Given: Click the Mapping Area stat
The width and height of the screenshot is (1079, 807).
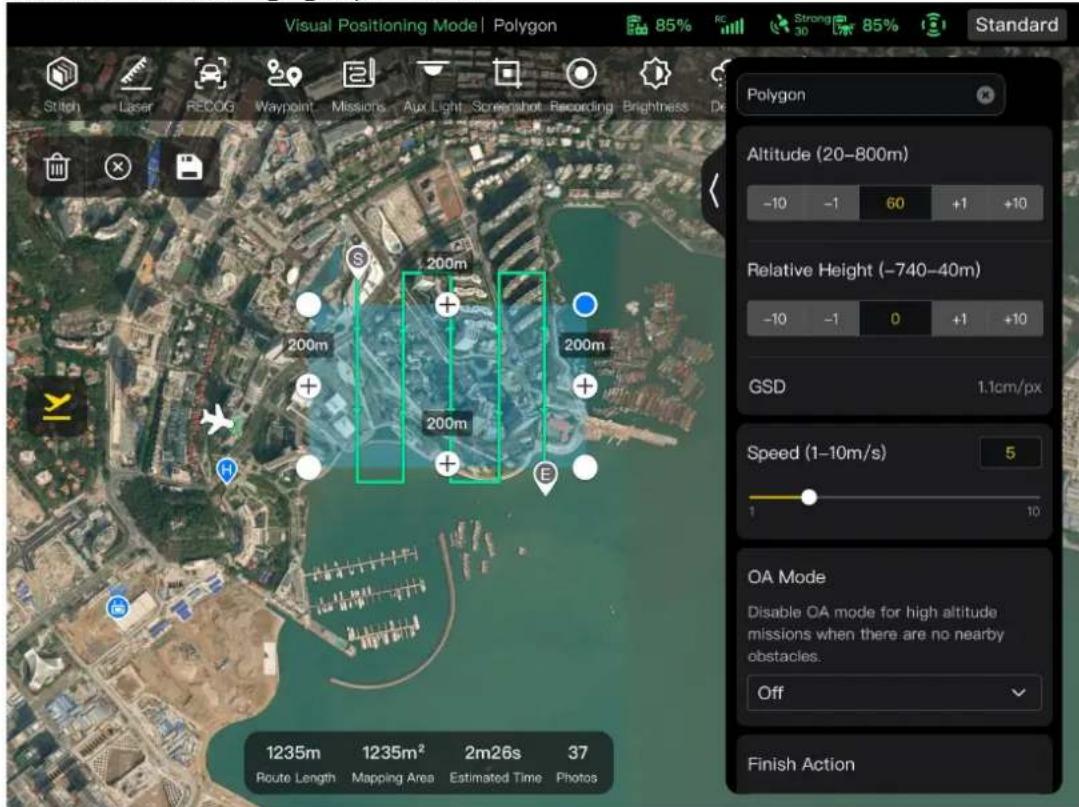Looking at the screenshot, I should (393, 764).
